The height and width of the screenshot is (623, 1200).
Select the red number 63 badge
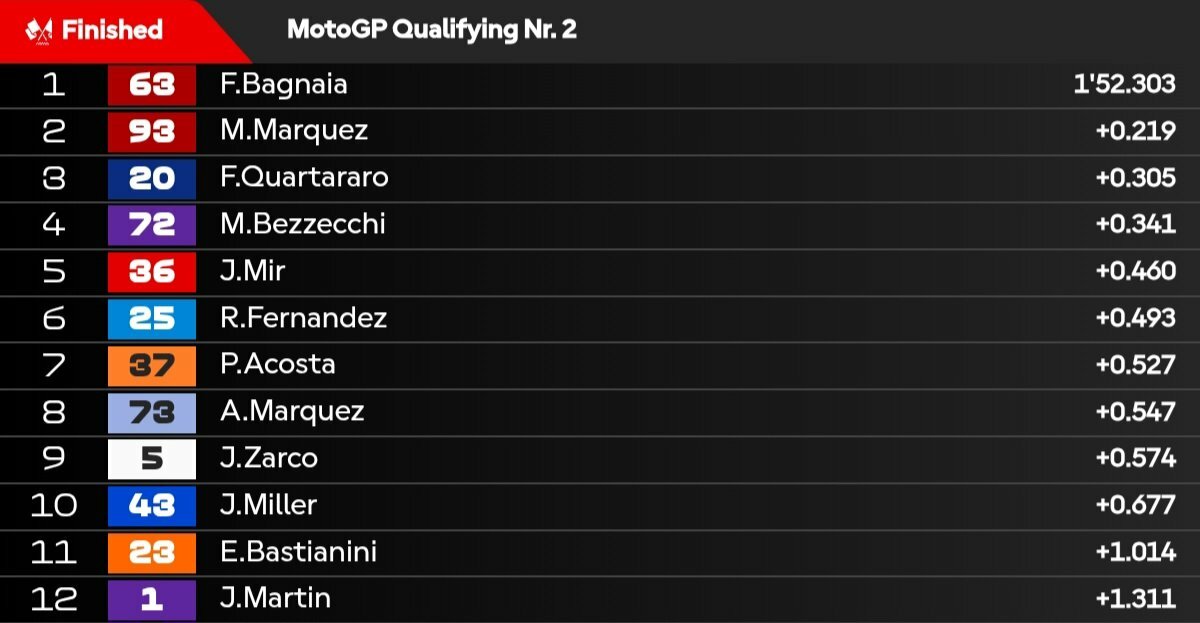pos(152,85)
